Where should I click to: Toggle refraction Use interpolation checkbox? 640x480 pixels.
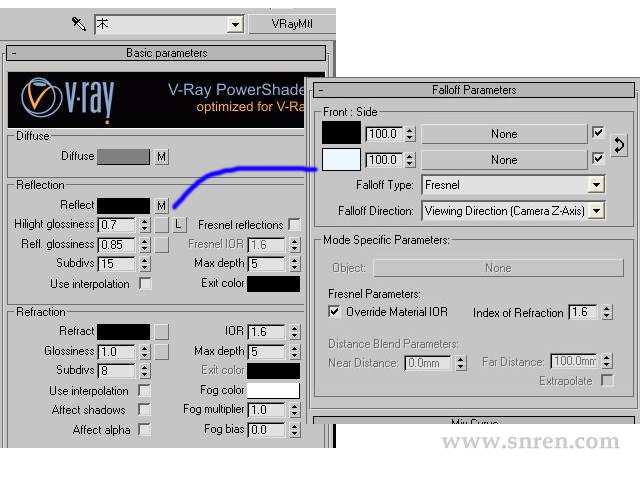(144, 391)
